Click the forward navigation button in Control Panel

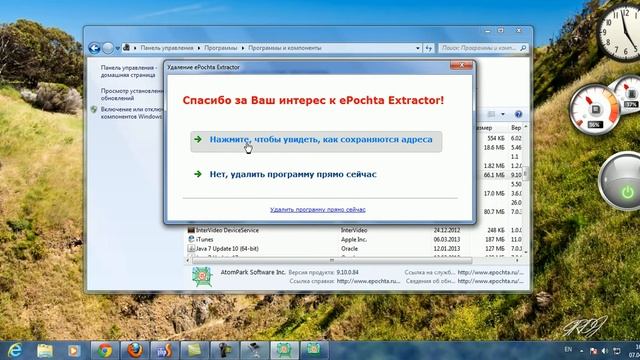click(108, 48)
